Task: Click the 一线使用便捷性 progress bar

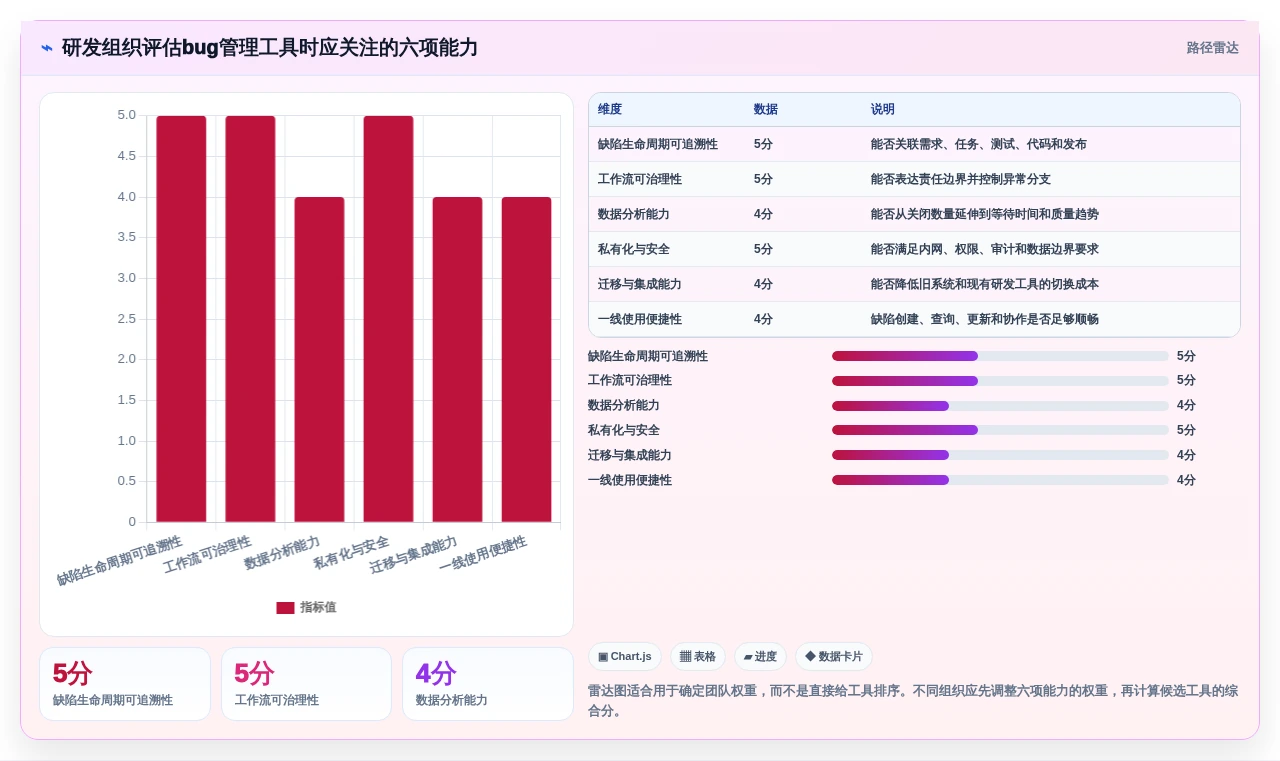Action: click(1000, 480)
